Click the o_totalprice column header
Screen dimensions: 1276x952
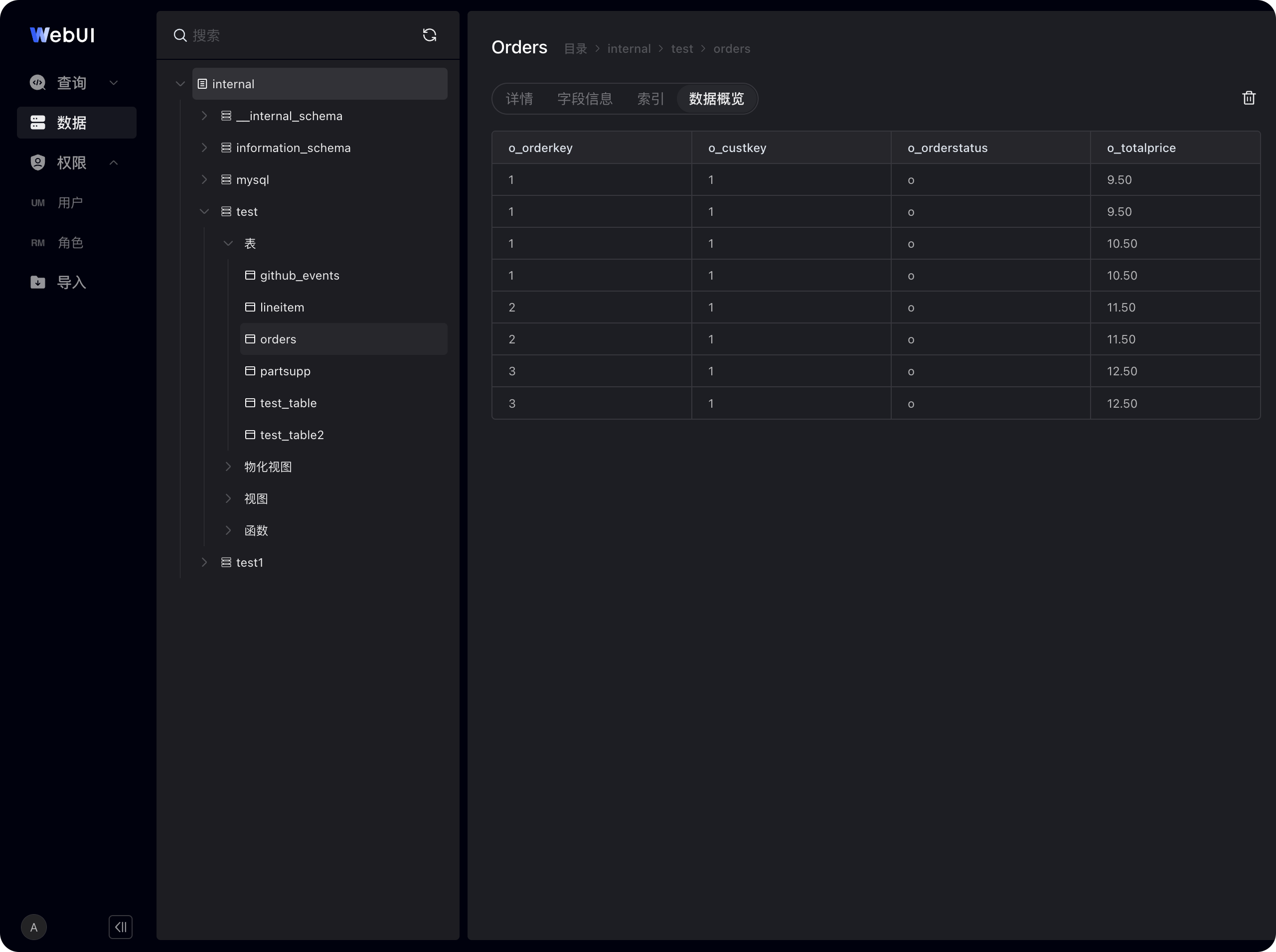tap(1175, 148)
